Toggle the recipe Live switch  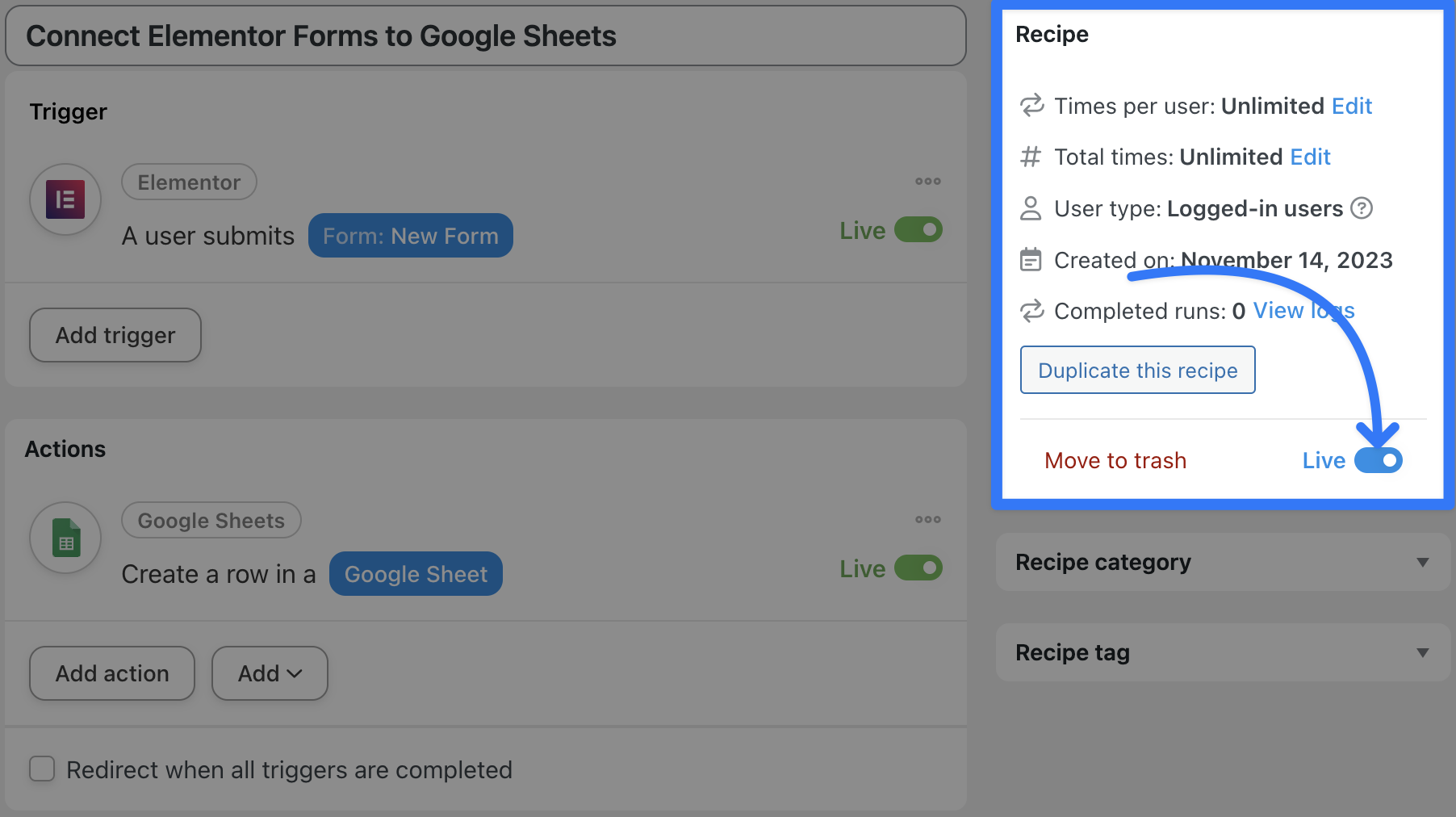tap(1379, 460)
